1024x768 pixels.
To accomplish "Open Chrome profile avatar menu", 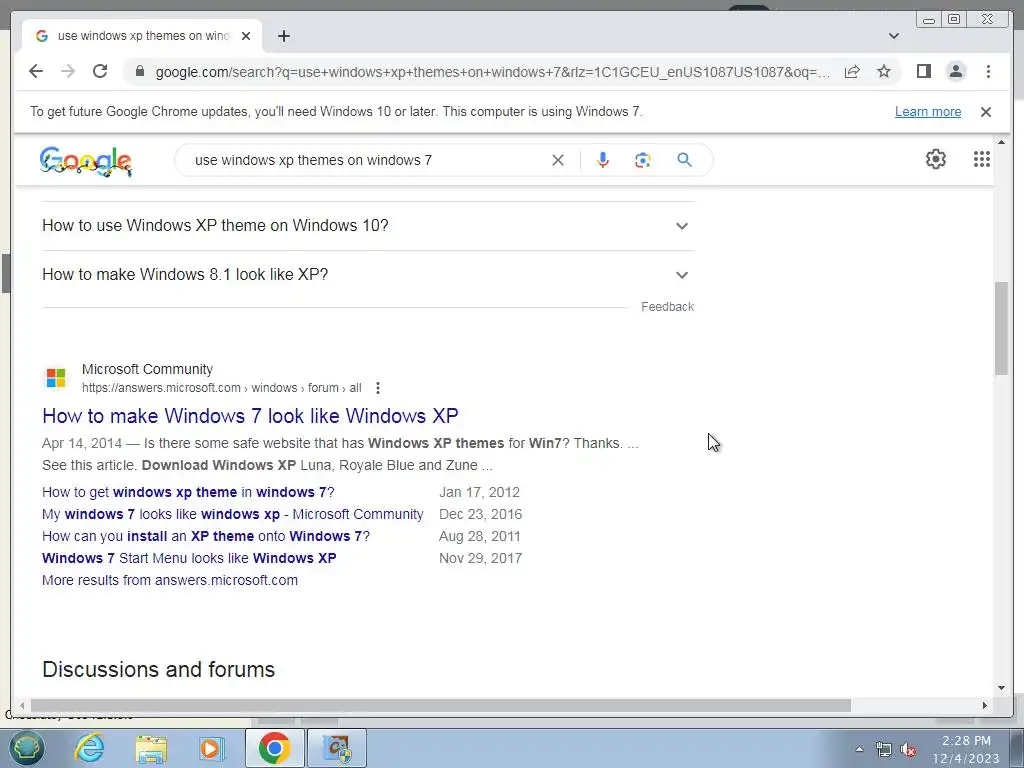I will 956,71.
